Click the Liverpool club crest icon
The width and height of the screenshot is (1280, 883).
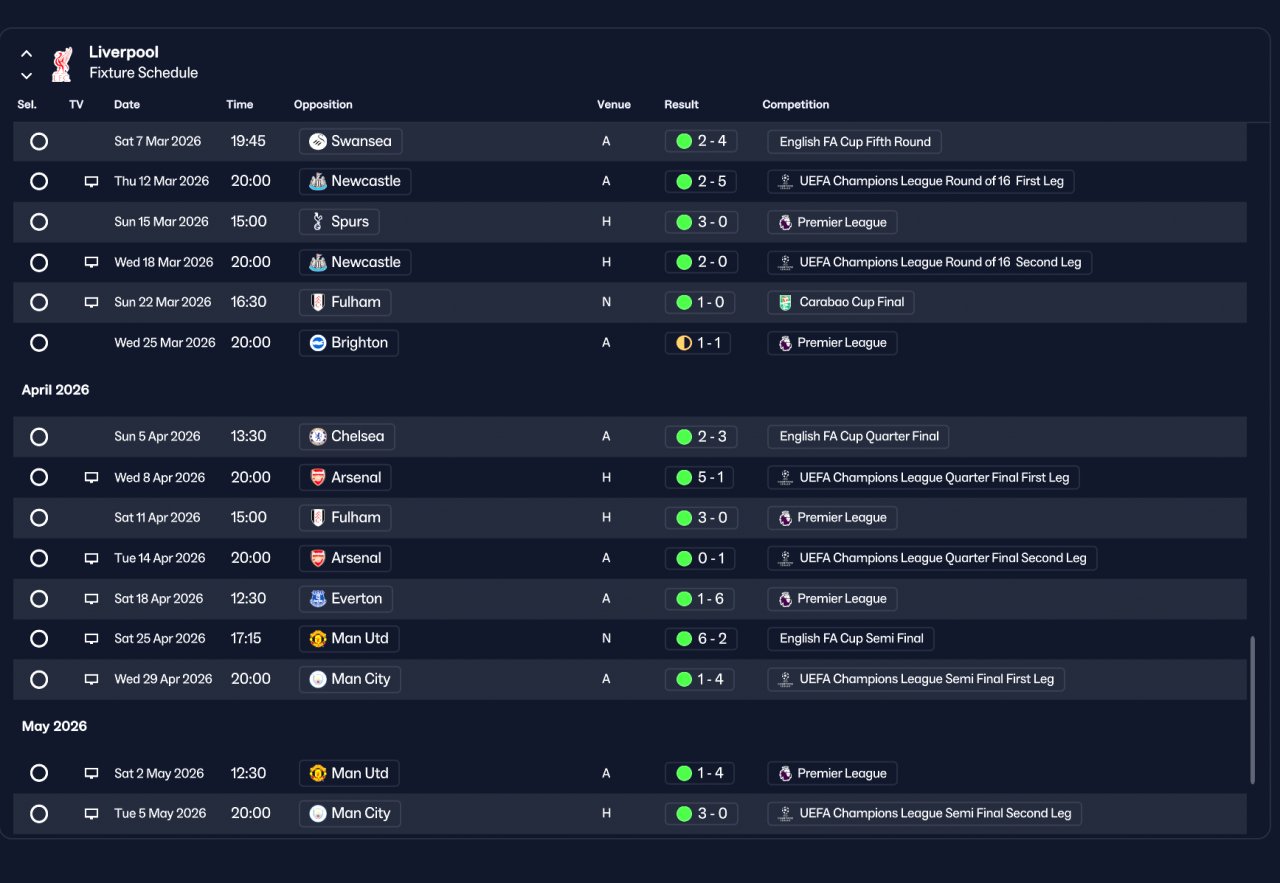(62, 63)
